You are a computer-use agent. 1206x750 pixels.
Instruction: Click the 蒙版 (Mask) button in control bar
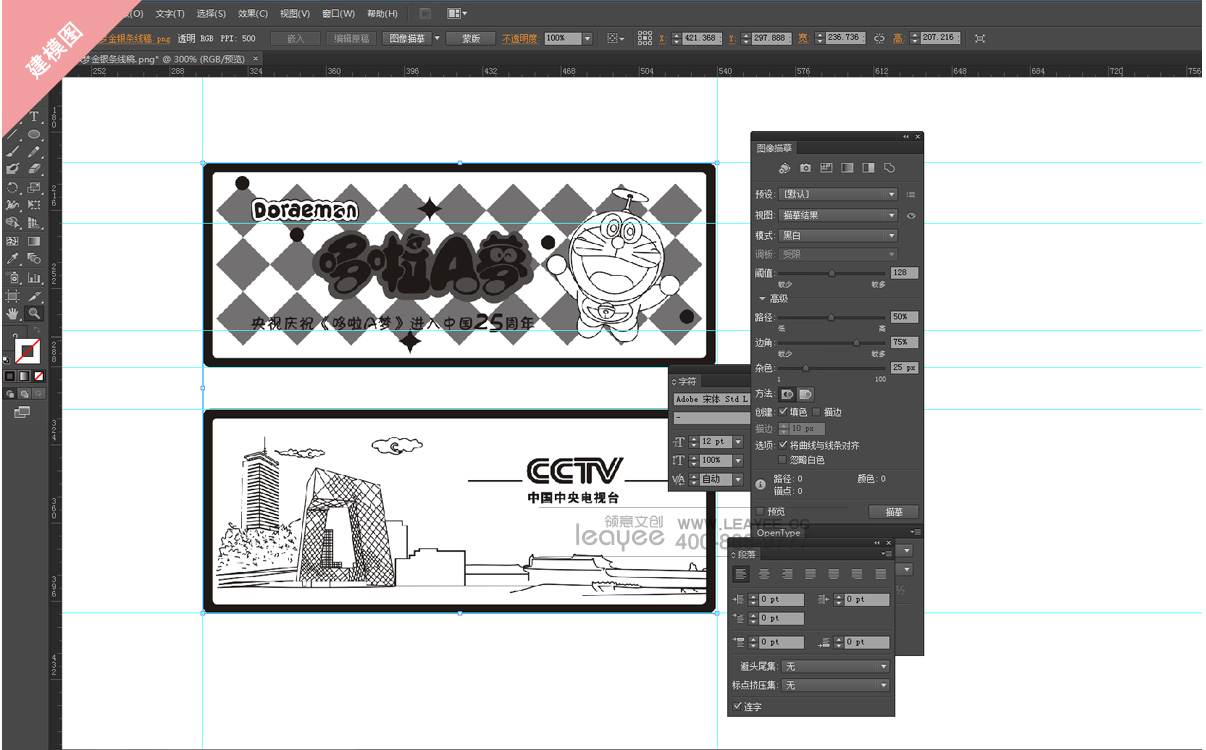click(470, 38)
